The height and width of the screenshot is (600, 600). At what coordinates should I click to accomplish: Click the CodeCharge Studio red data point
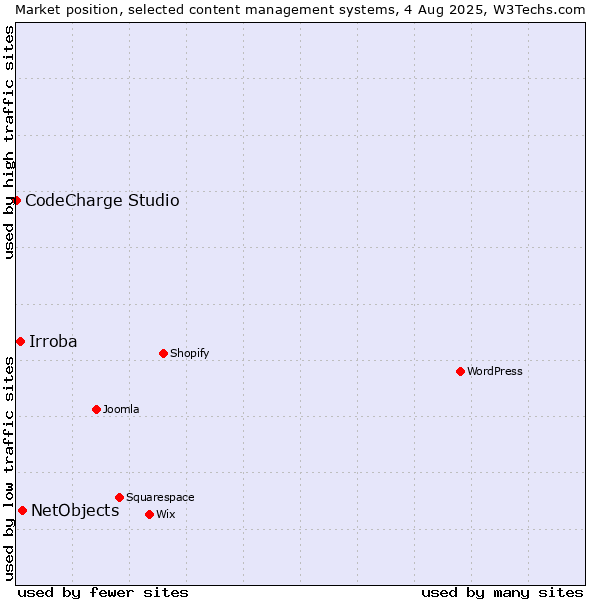click(16, 201)
